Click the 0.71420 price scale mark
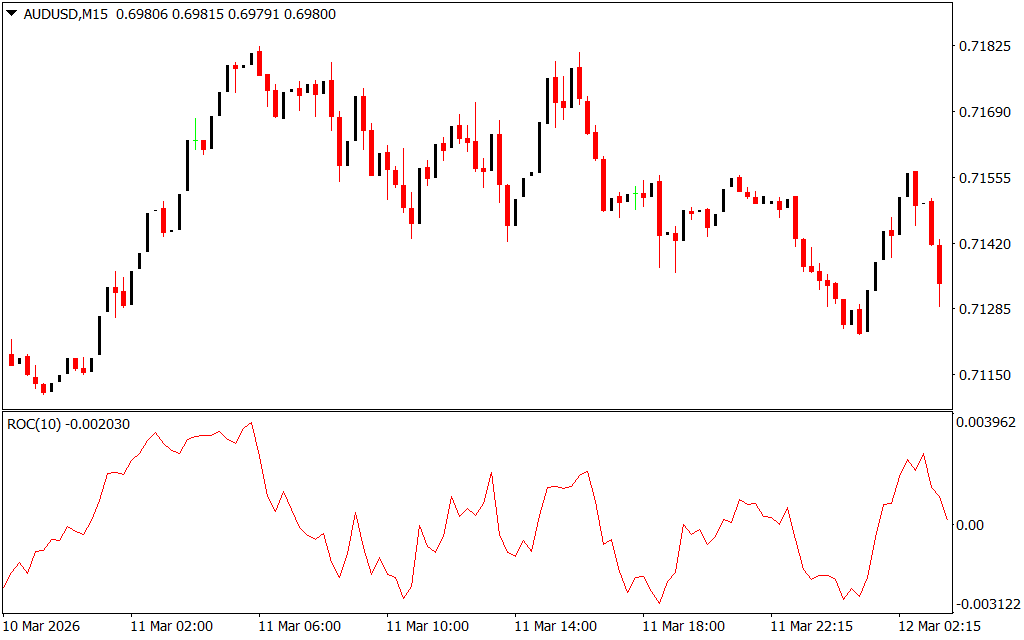This screenshot has width=1024, height=640. click(x=985, y=244)
